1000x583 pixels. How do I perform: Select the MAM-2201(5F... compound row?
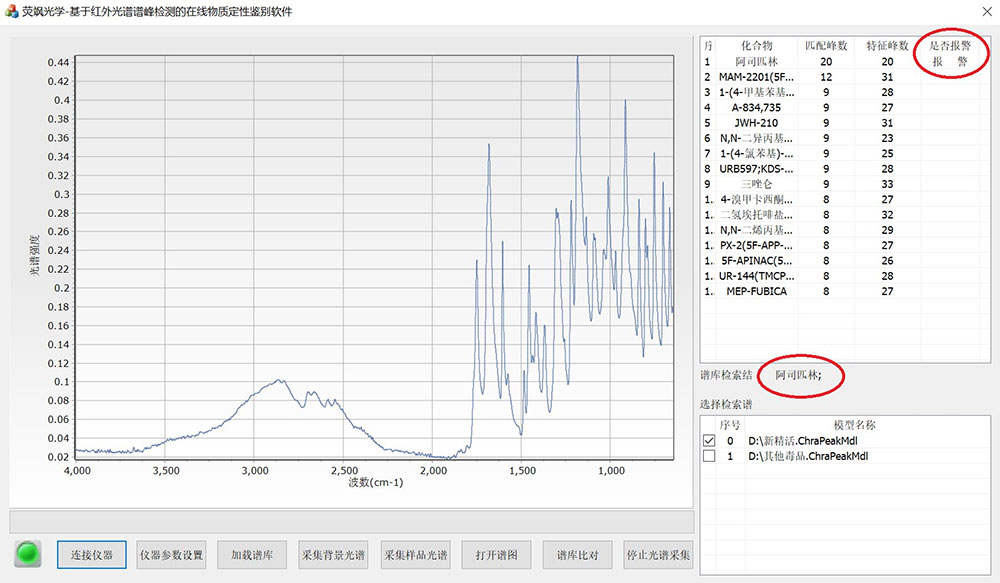click(x=845, y=77)
